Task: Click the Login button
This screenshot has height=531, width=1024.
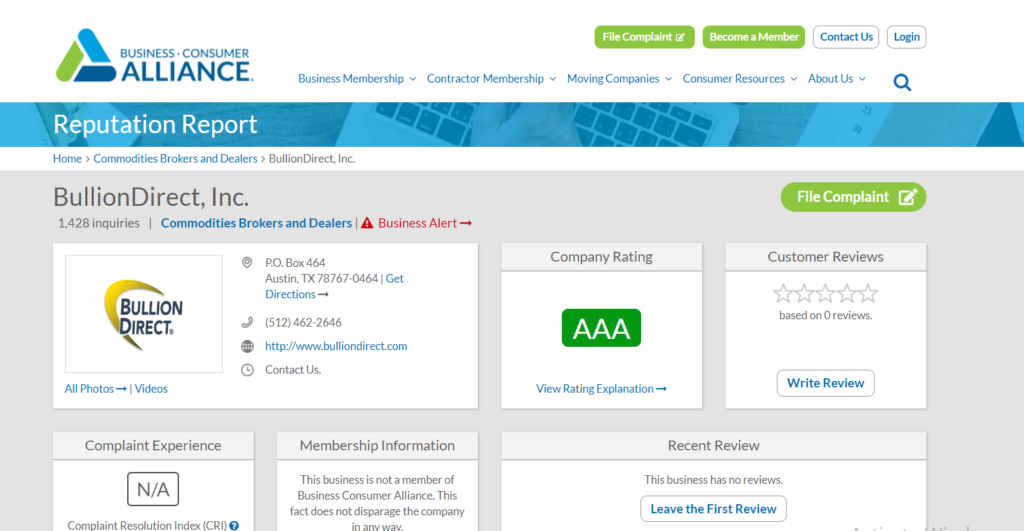Action: [x=906, y=37]
